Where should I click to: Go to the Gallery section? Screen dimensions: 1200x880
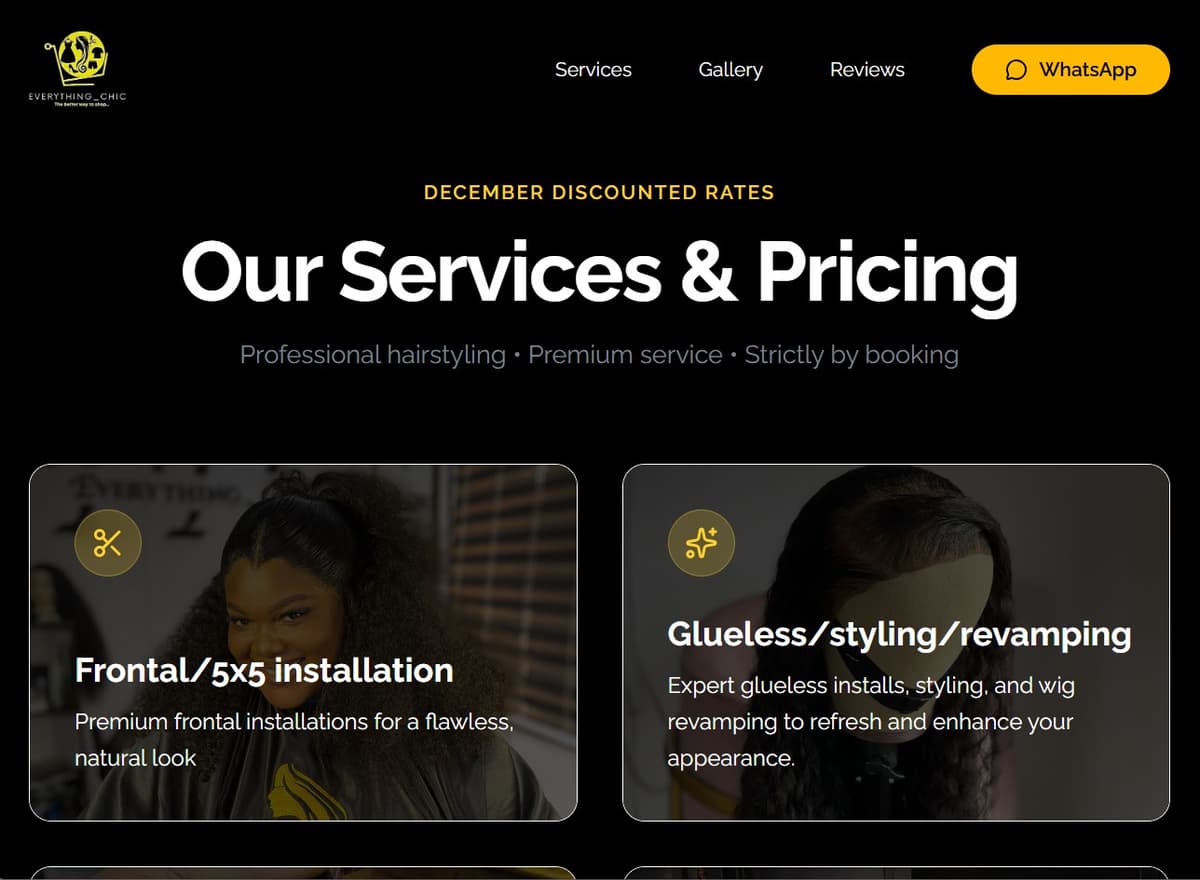[730, 69]
